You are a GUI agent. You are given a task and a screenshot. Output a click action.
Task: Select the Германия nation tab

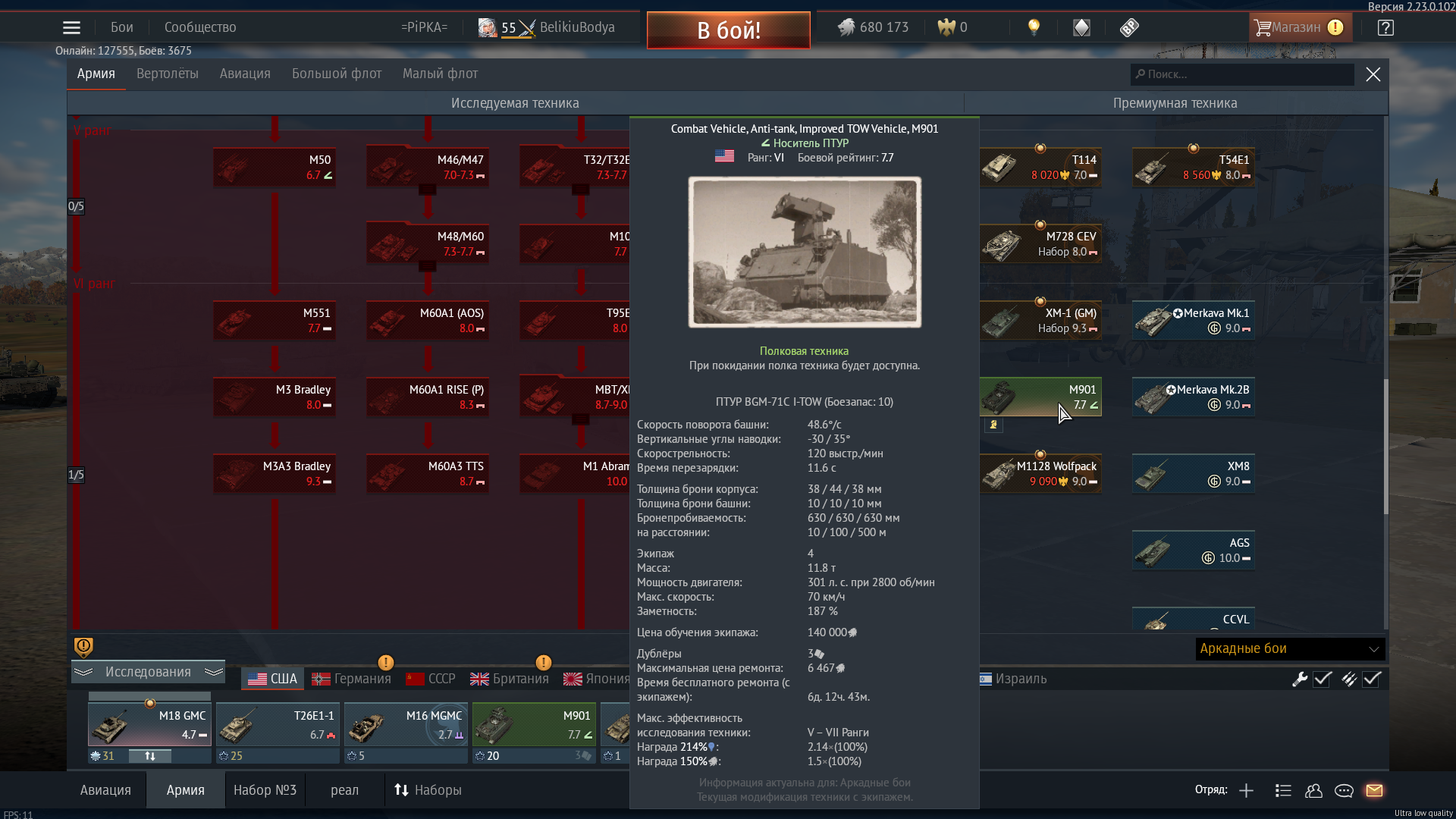click(352, 679)
